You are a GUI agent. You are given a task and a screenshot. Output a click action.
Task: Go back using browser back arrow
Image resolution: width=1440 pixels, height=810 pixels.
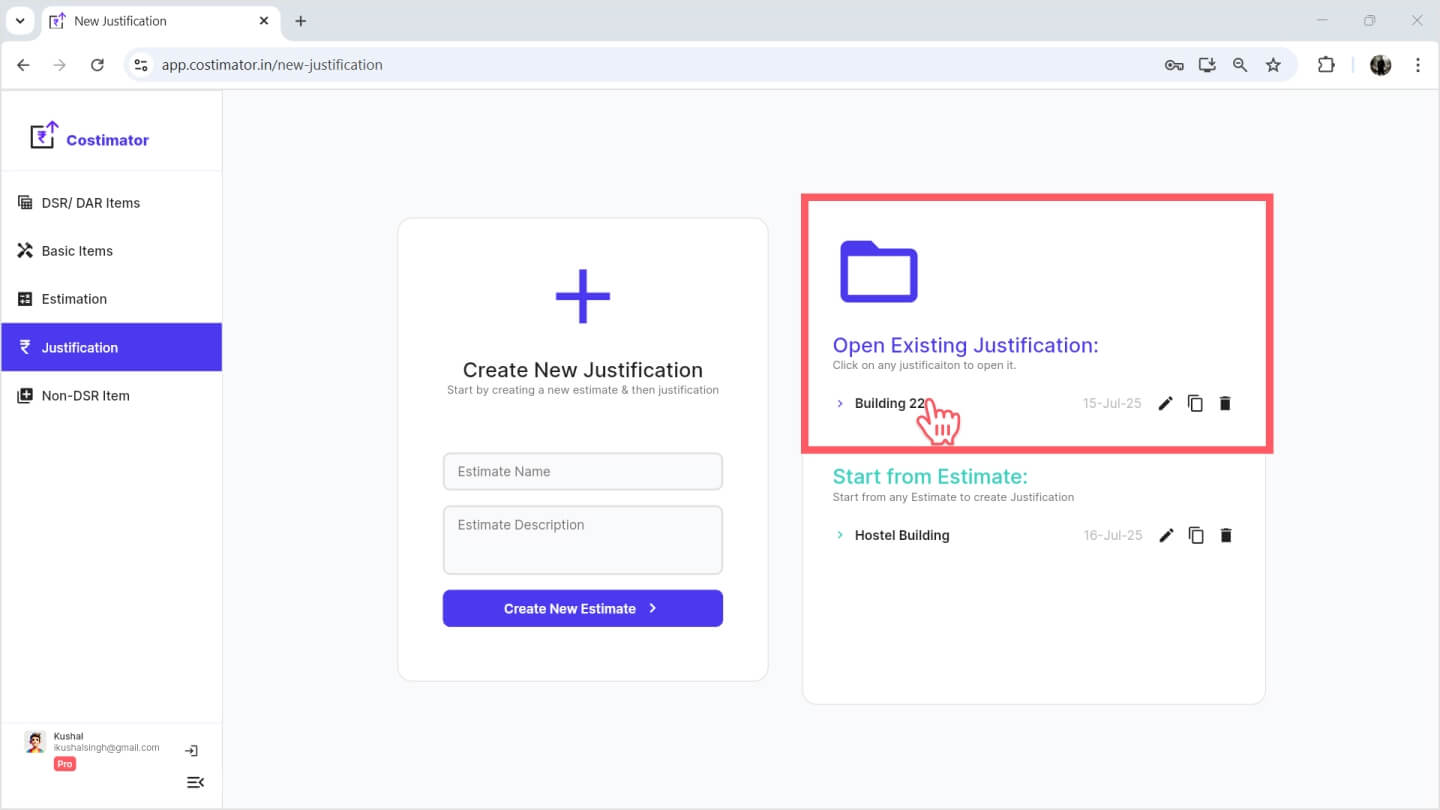(24, 65)
